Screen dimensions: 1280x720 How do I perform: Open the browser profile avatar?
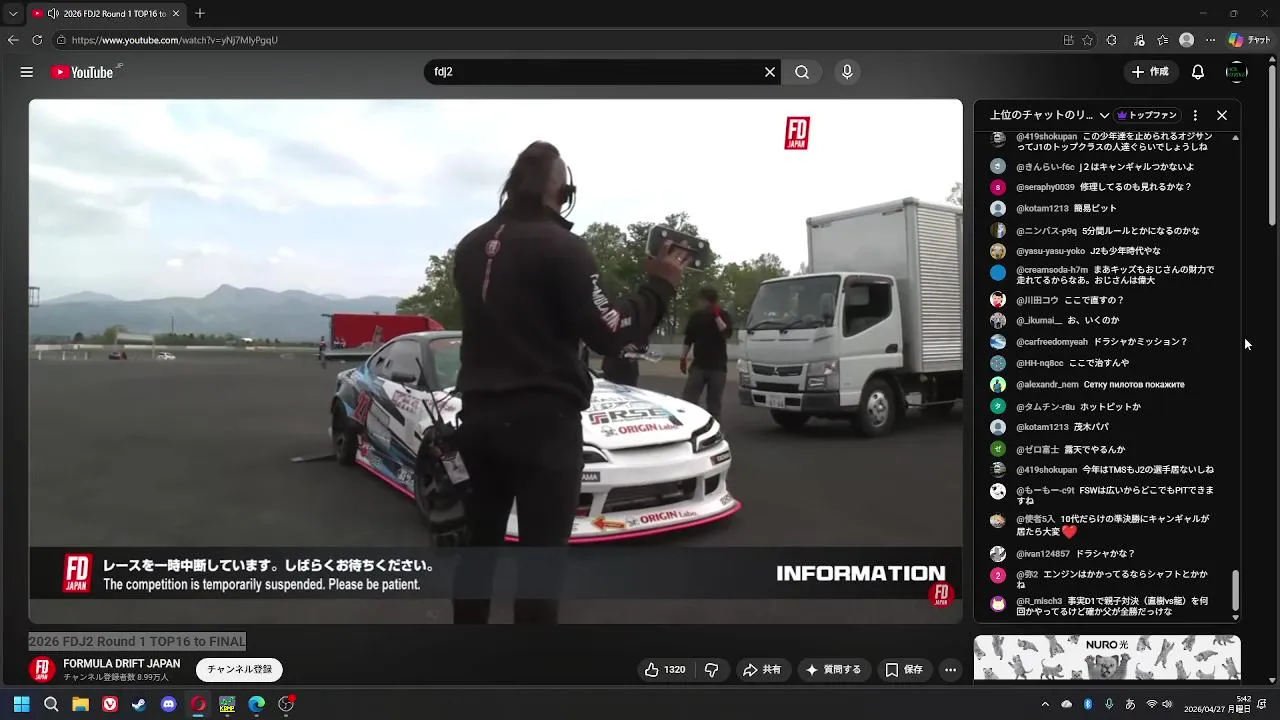[x=1187, y=40]
